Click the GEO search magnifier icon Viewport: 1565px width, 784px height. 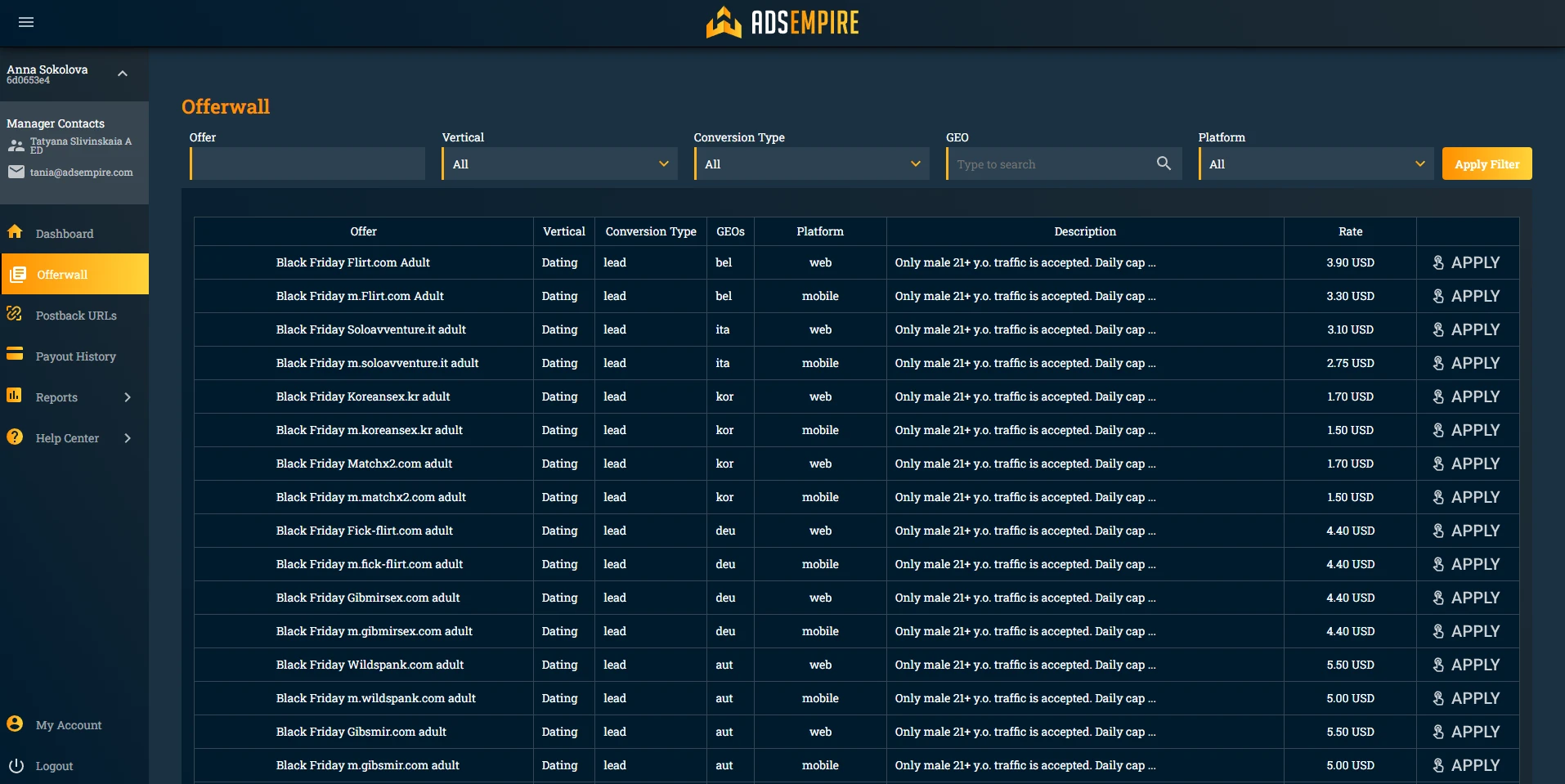[1164, 164]
